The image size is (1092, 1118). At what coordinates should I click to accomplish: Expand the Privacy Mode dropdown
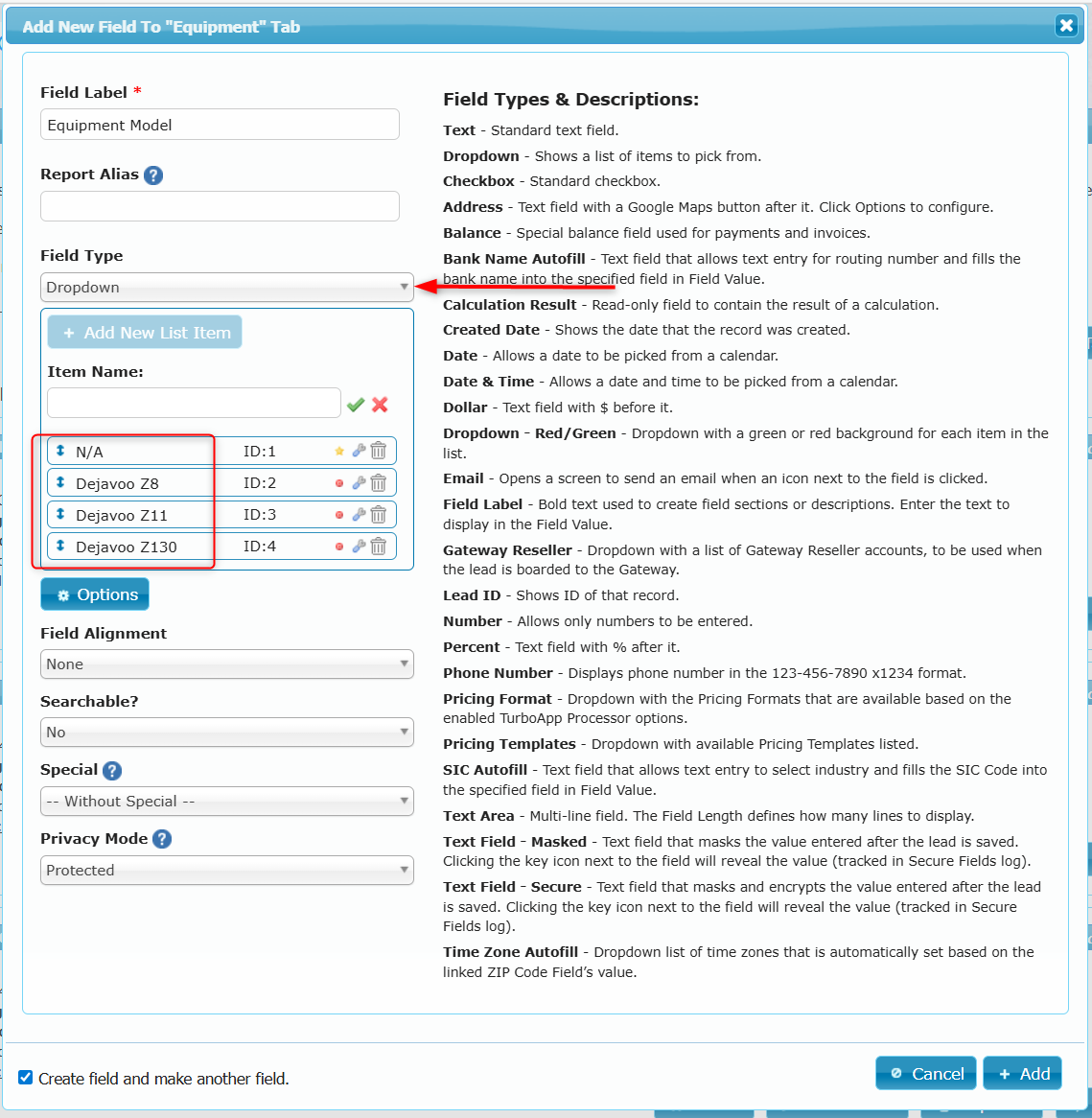(227, 871)
